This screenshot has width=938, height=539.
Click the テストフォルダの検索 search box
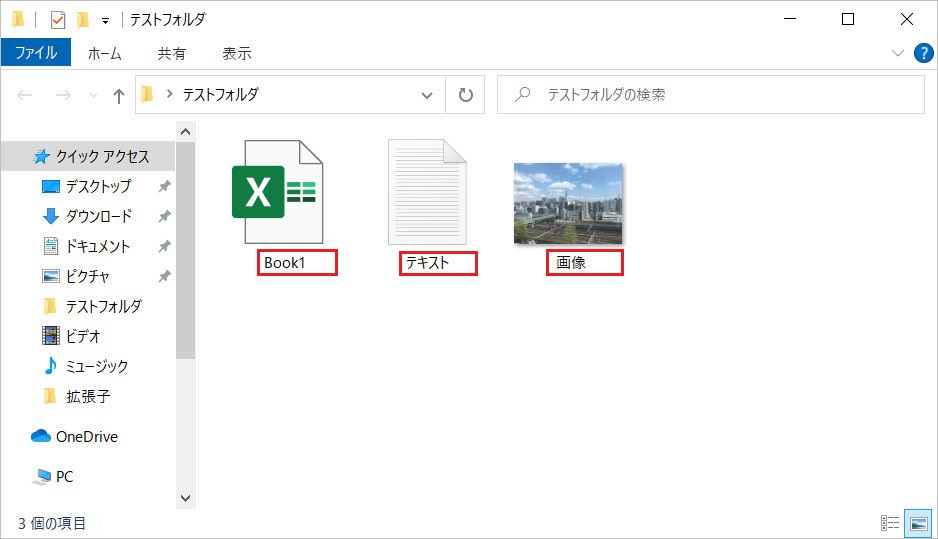711,95
